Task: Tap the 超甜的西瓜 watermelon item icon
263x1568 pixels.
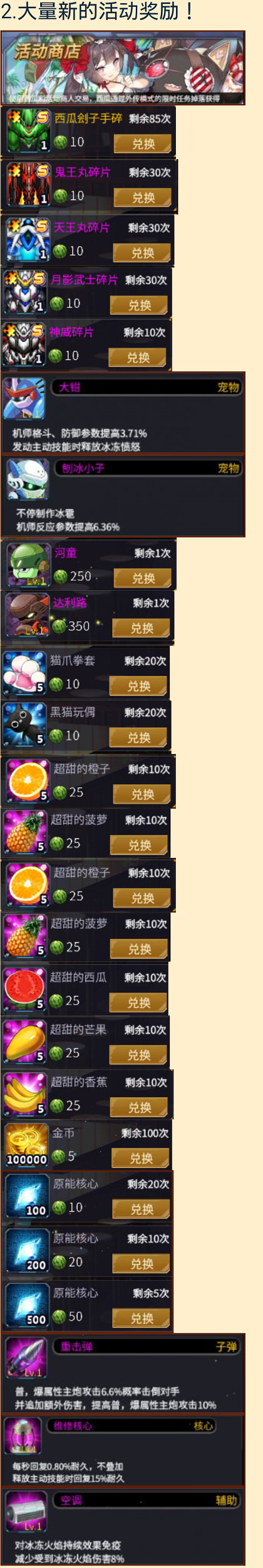Action: tap(25, 990)
